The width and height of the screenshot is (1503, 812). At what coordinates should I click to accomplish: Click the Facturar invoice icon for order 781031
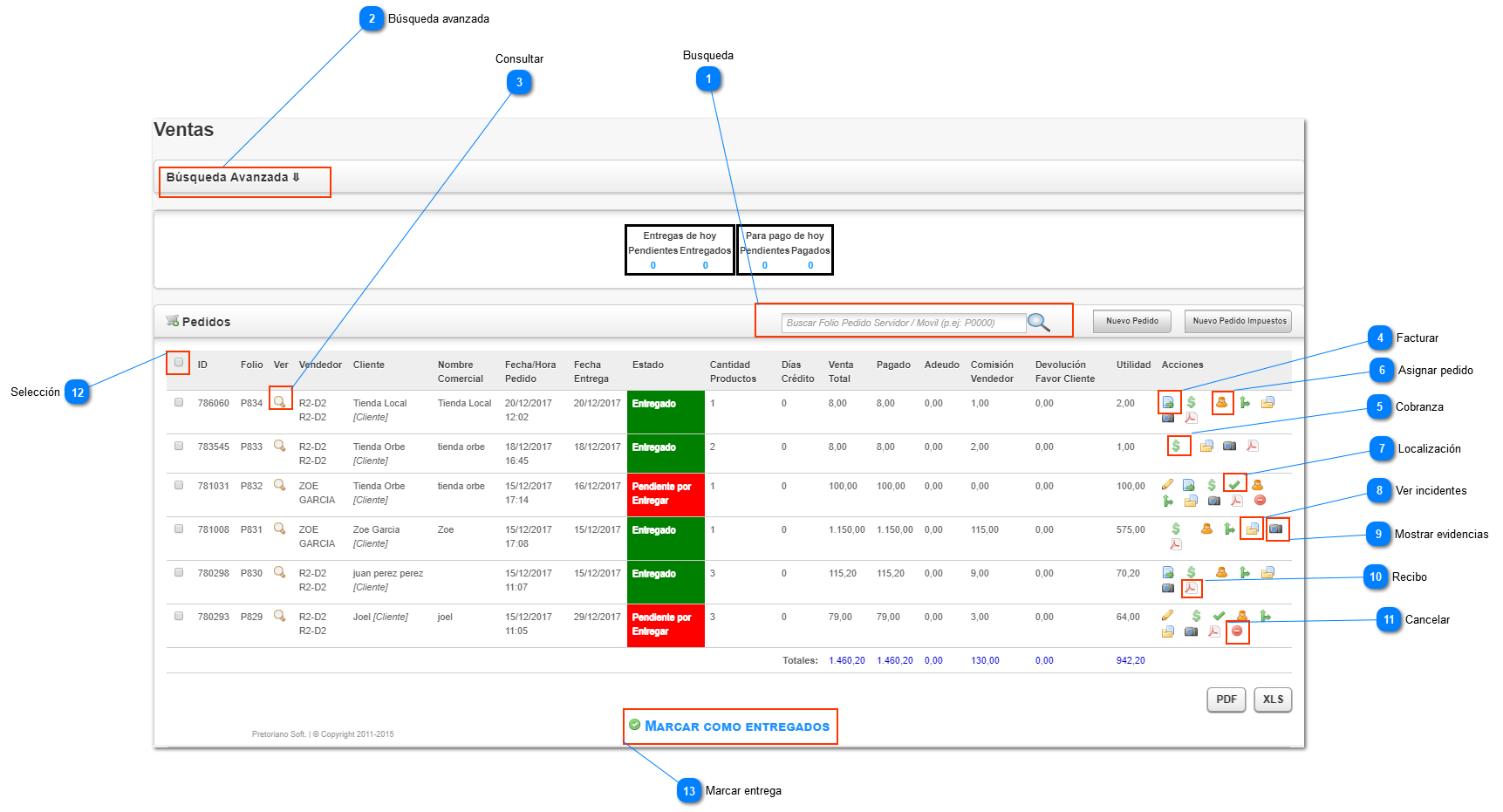click(x=1188, y=485)
